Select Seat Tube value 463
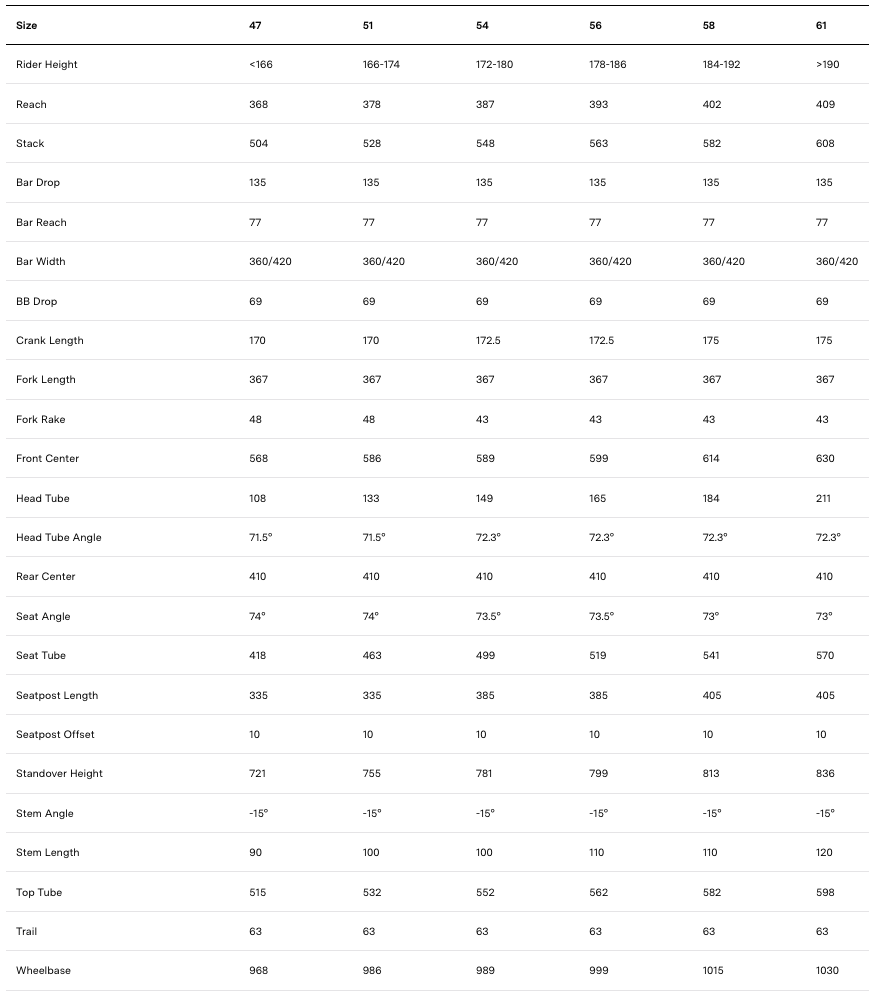This screenshot has width=869, height=997. (371, 656)
